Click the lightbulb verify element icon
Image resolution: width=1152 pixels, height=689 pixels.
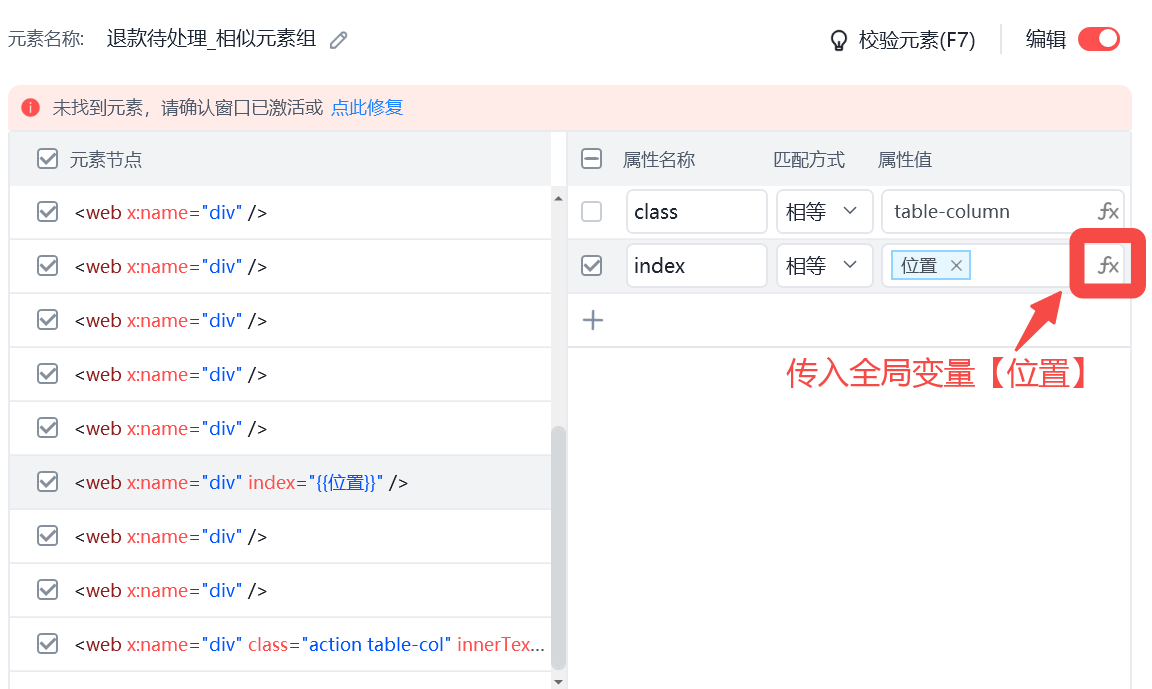tap(839, 40)
